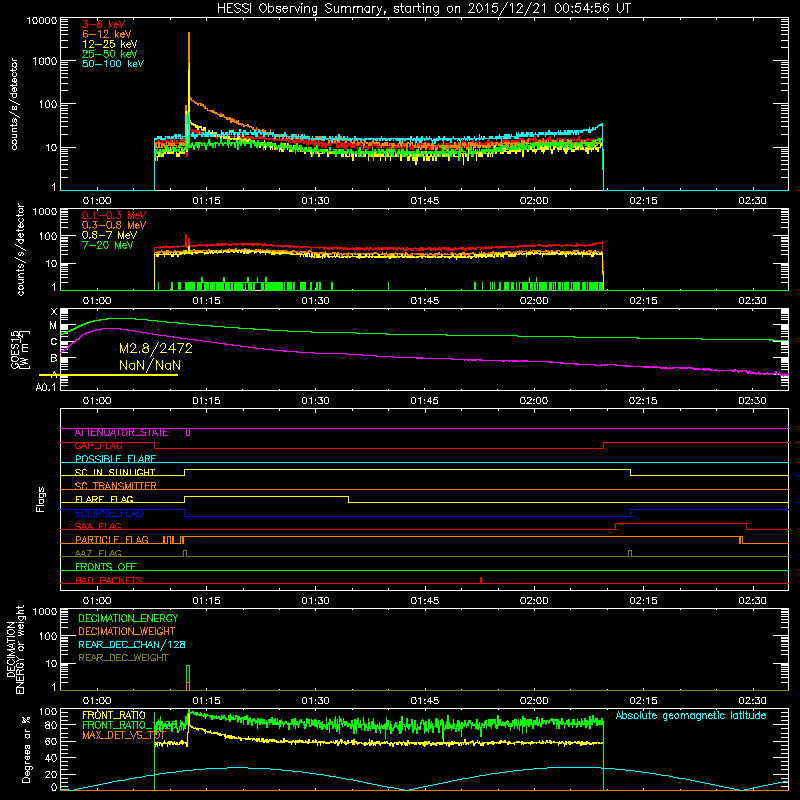
Task: Click the 'Degrees or %' axis label
Action: (x=26, y=750)
